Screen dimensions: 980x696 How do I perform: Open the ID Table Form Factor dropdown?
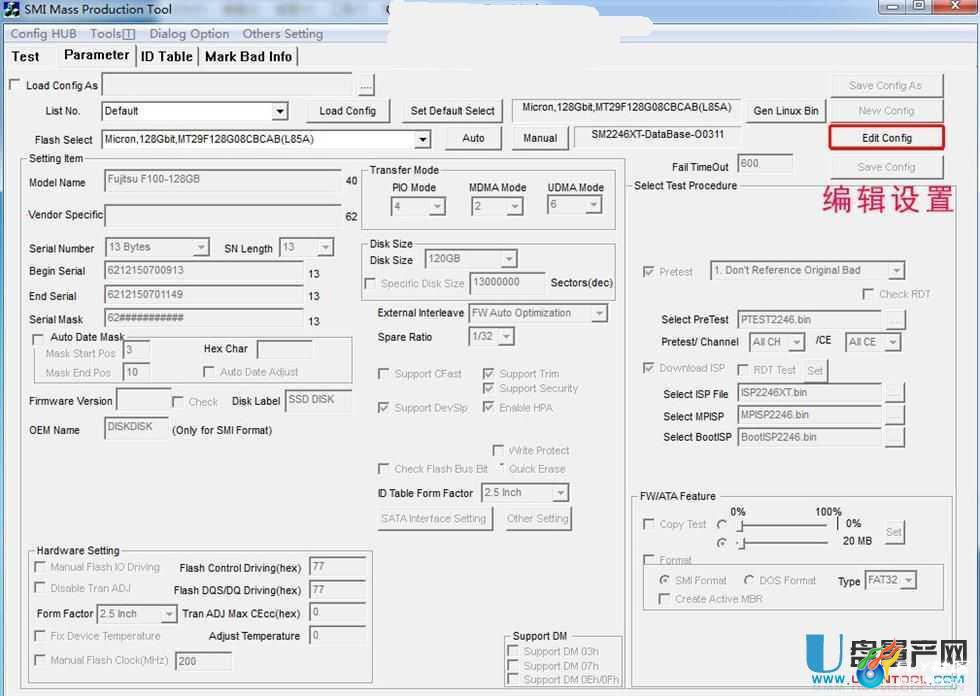560,493
